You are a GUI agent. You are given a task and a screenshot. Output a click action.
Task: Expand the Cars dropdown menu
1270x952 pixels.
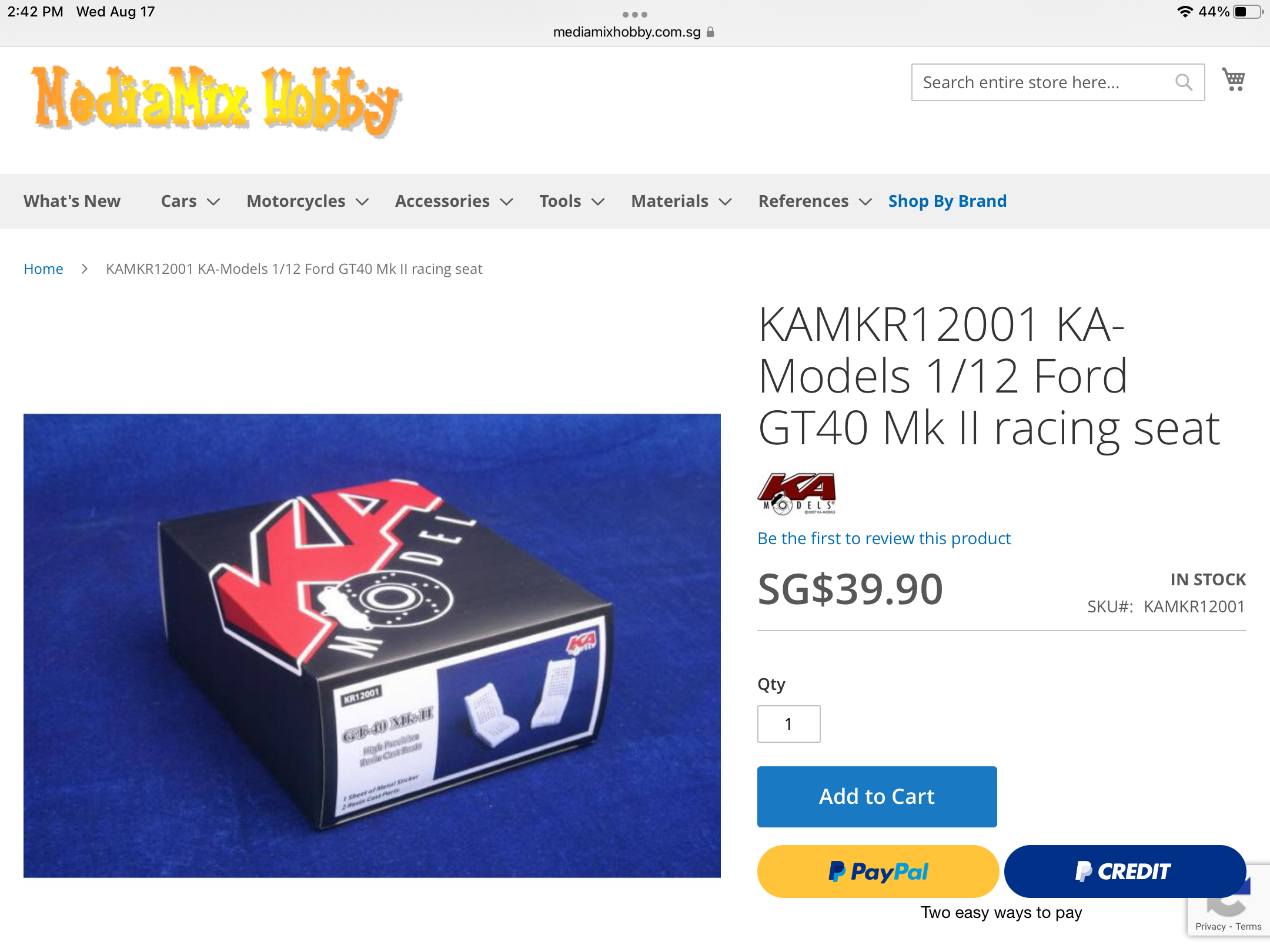pyautogui.click(x=190, y=201)
